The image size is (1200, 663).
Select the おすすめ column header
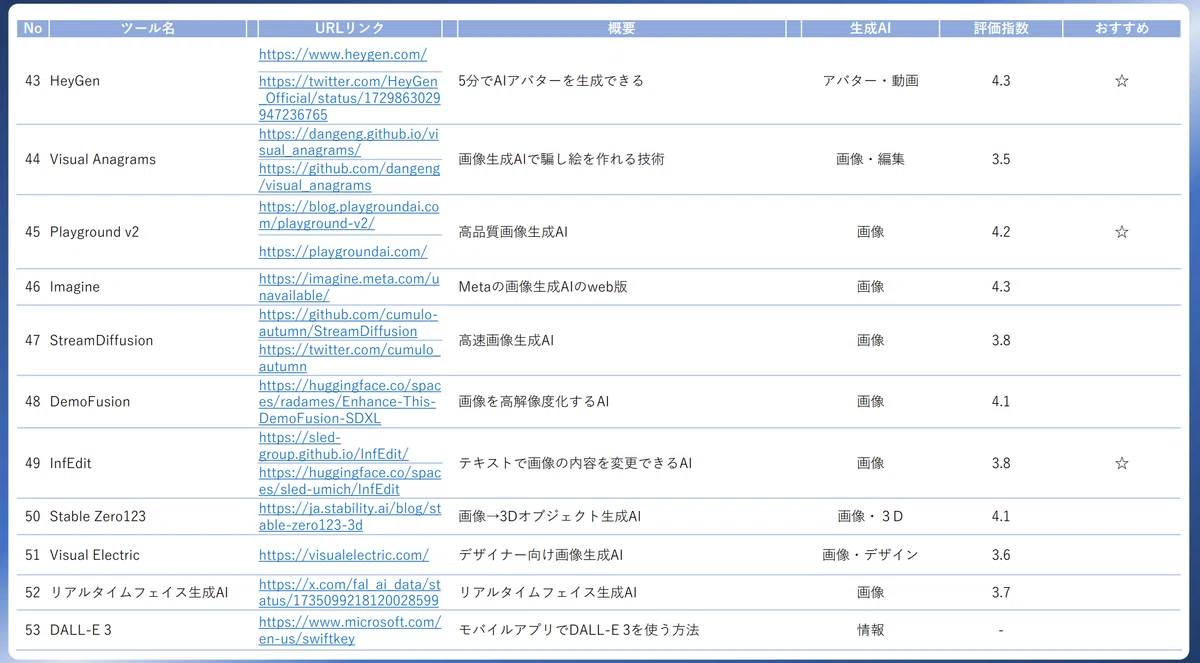(1121, 28)
